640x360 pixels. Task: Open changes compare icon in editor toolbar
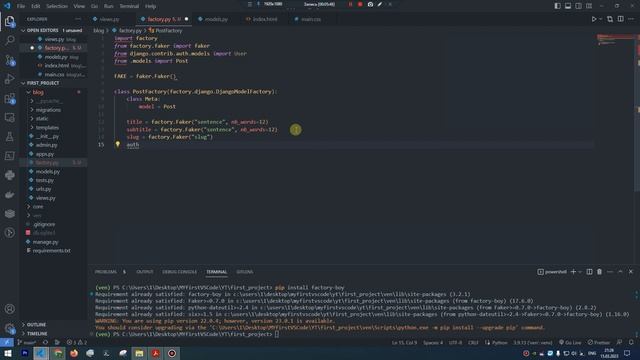tap(610, 19)
